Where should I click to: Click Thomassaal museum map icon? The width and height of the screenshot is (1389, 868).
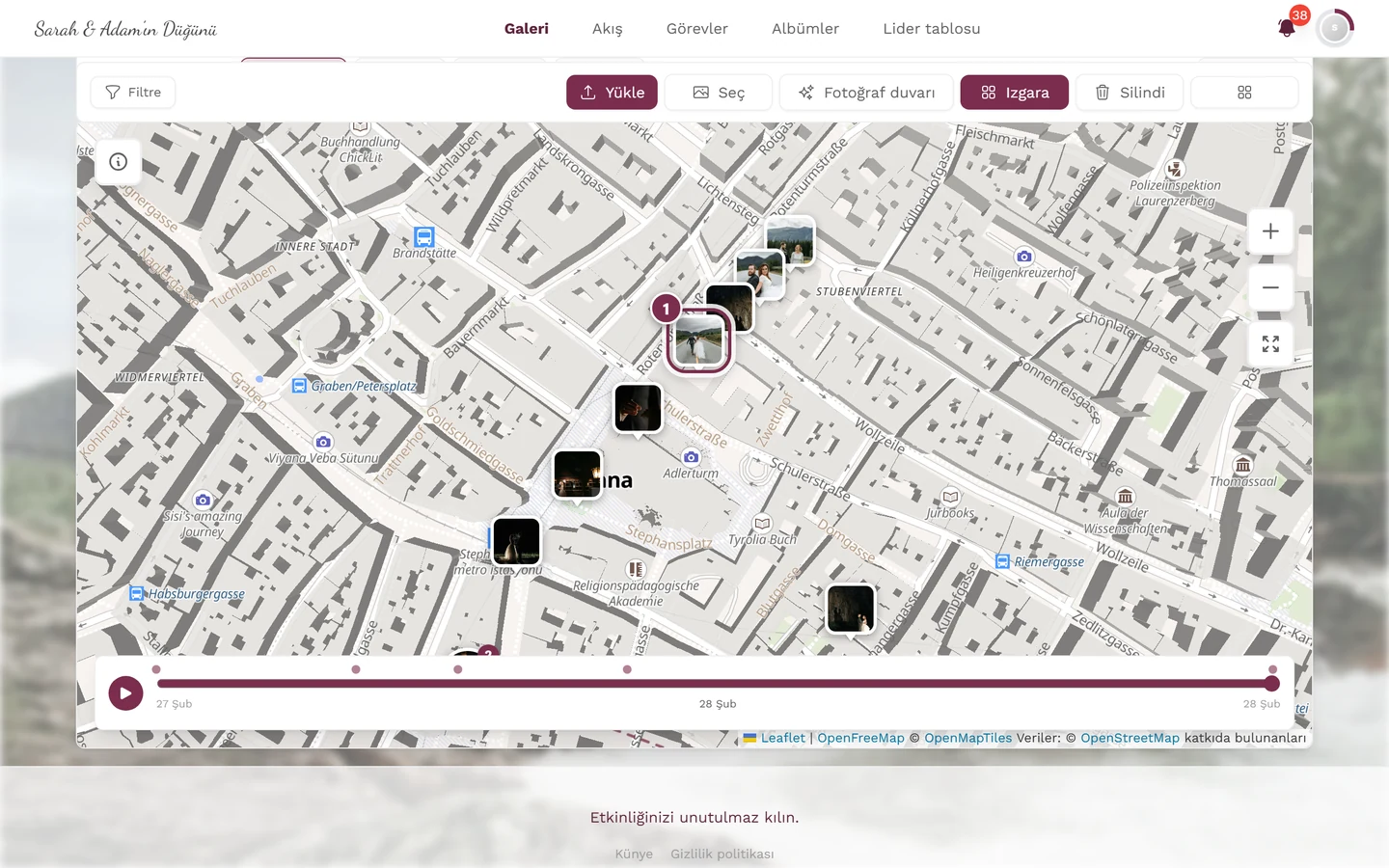pyautogui.click(x=1243, y=465)
